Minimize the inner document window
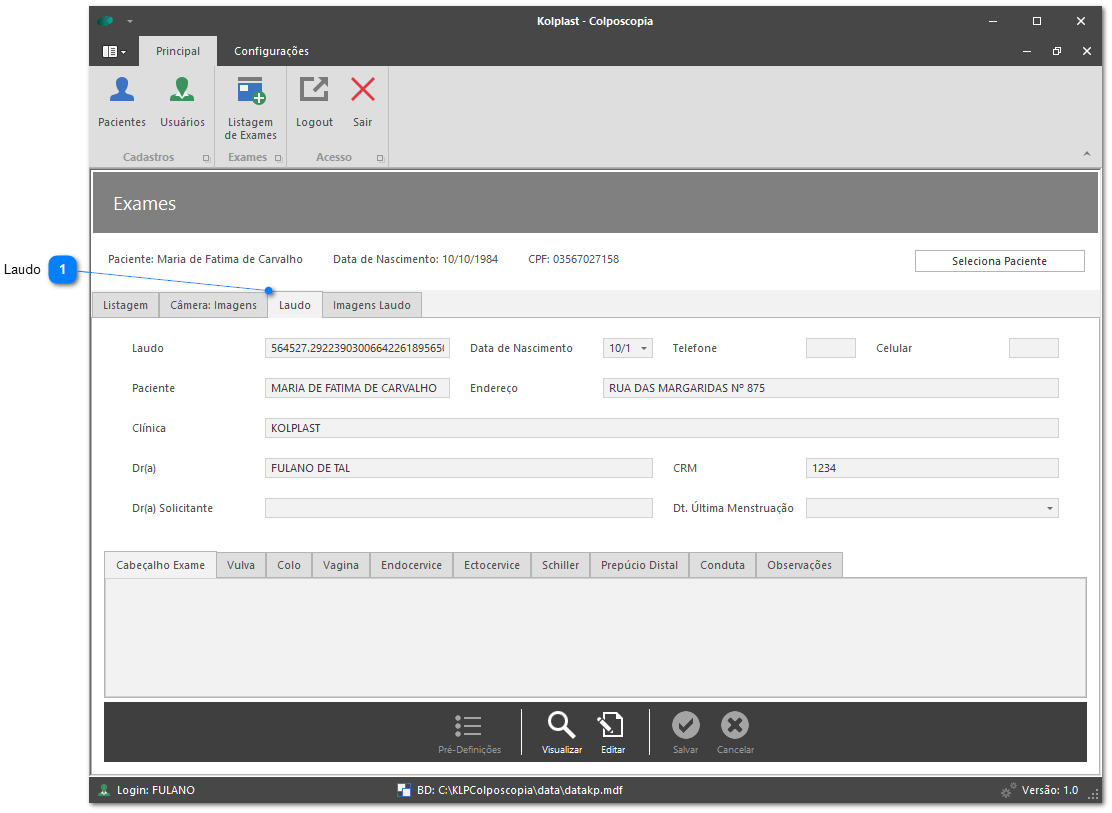The image size is (1112, 813). (1027, 51)
